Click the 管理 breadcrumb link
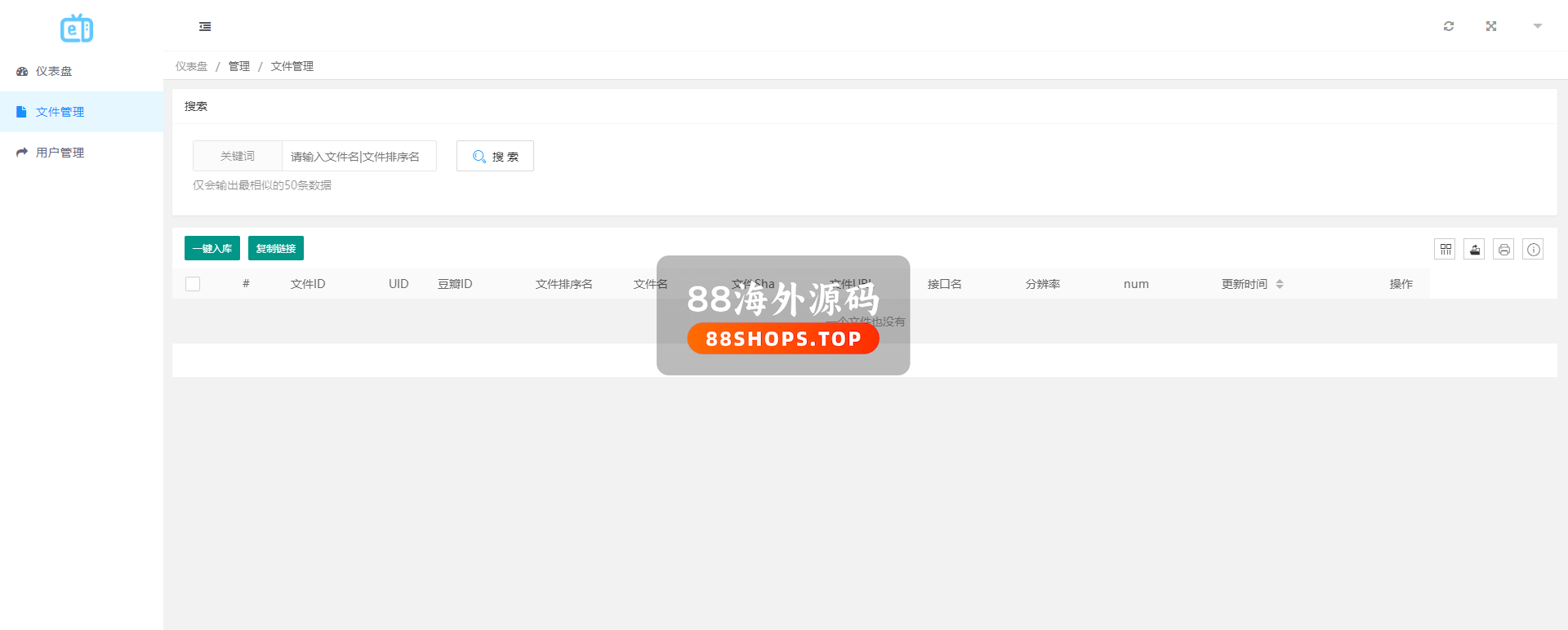 239,66
